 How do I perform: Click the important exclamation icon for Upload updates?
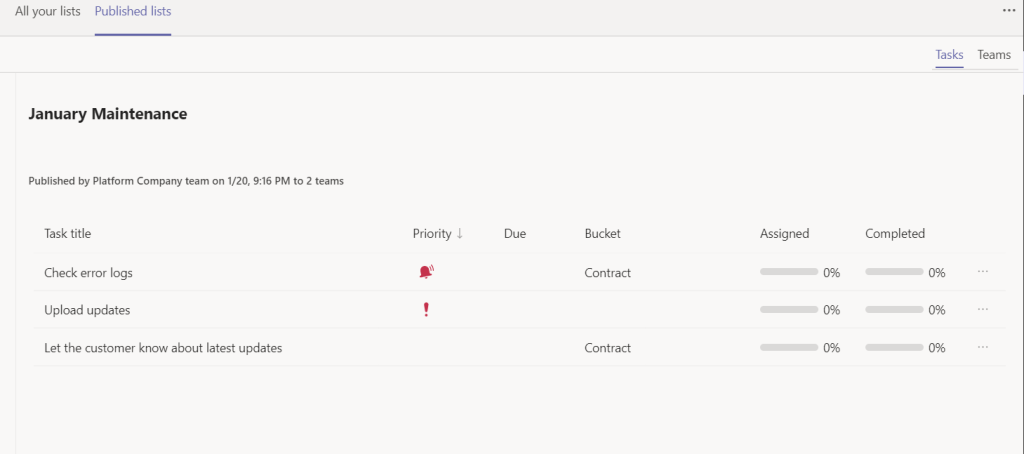click(x=426, y=310)
